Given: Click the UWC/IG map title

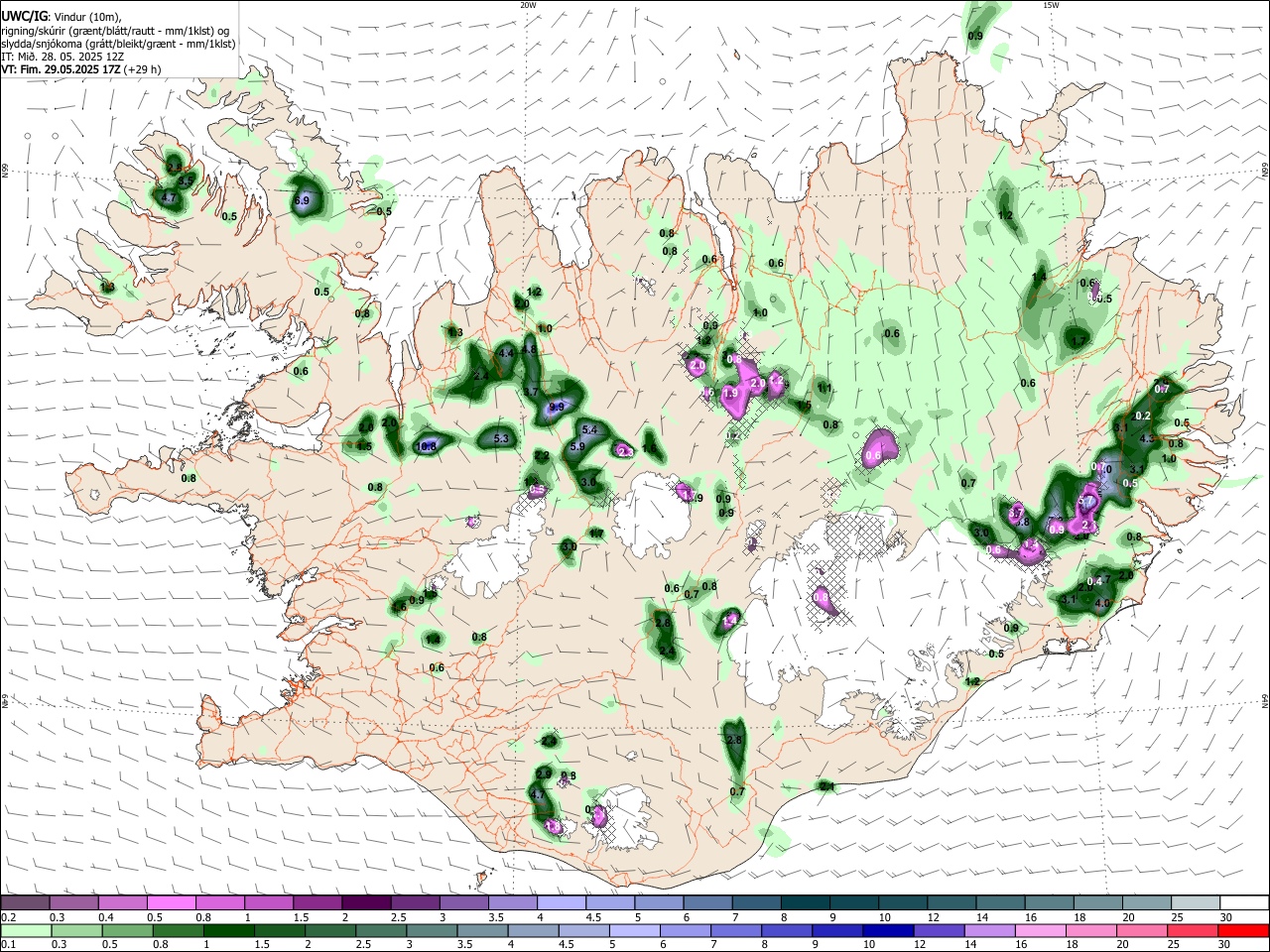Looking at the screenshot, I should (x=24, y=16).
